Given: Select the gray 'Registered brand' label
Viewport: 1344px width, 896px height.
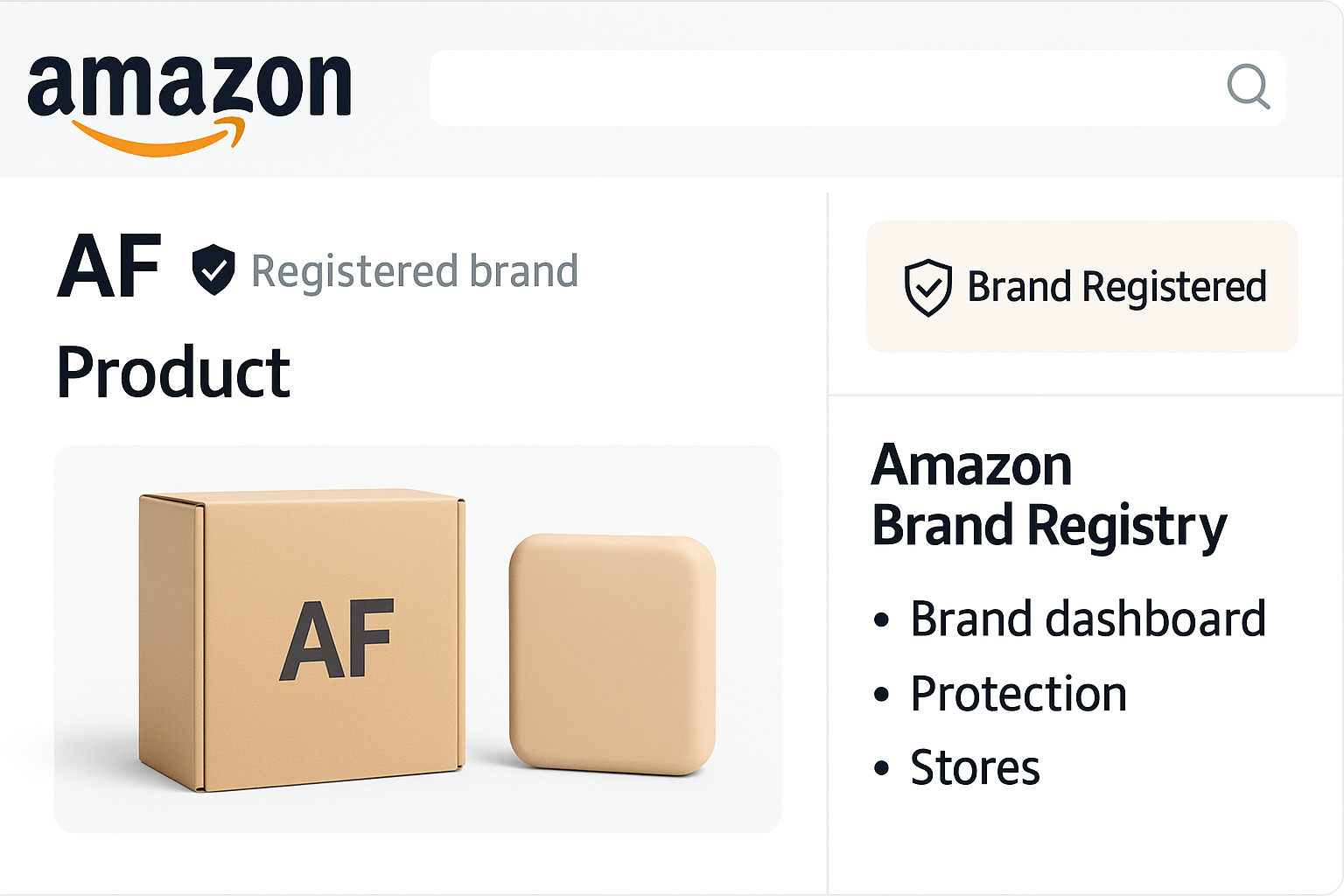Looking at the screenshot, I should [x=415, y=271].
